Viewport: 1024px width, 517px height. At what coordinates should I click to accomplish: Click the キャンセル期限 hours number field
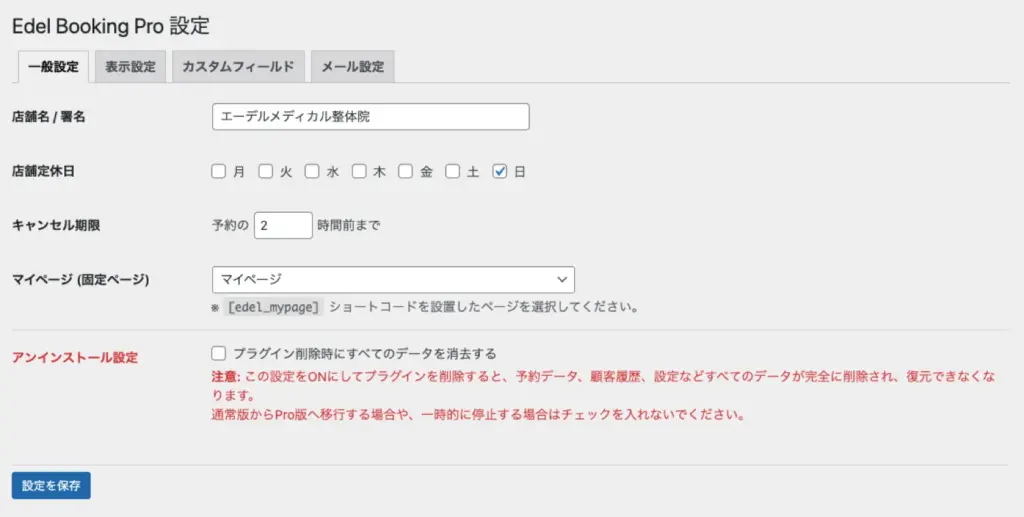(x=283, y=225)
